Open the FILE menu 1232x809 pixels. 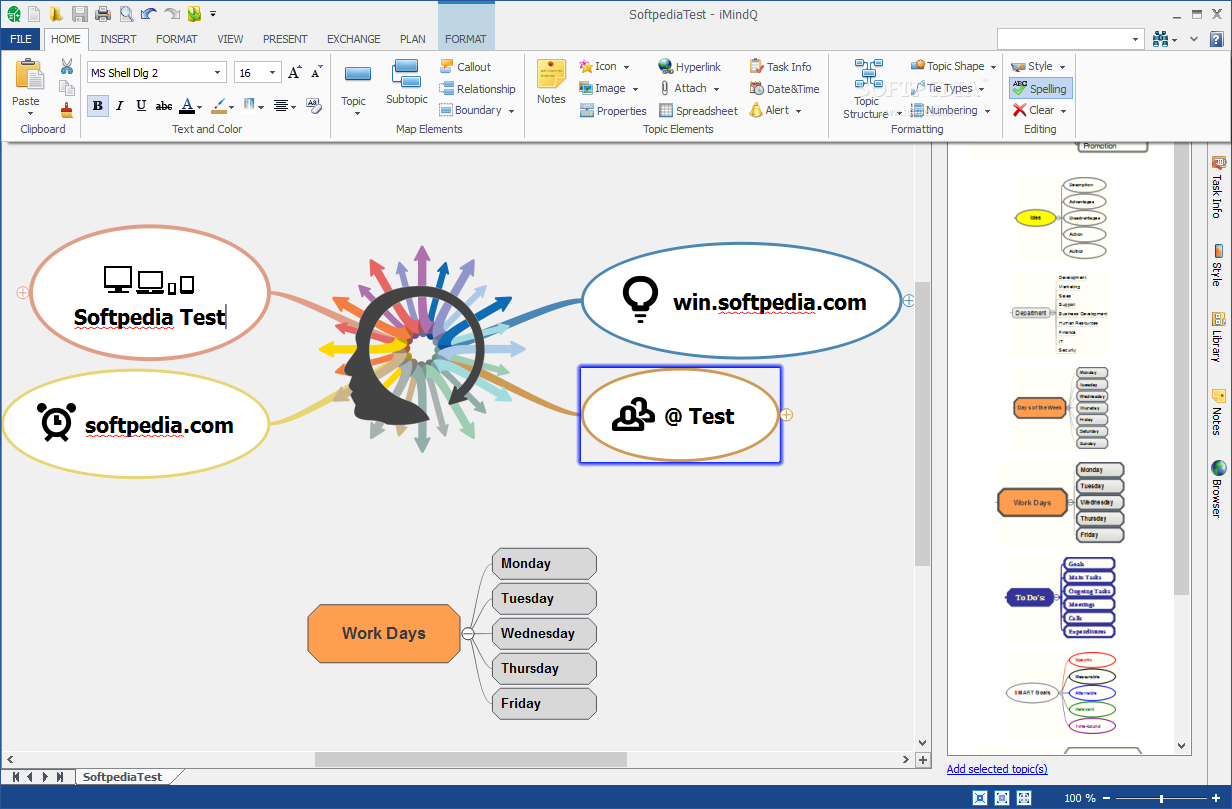pos(21,39)
